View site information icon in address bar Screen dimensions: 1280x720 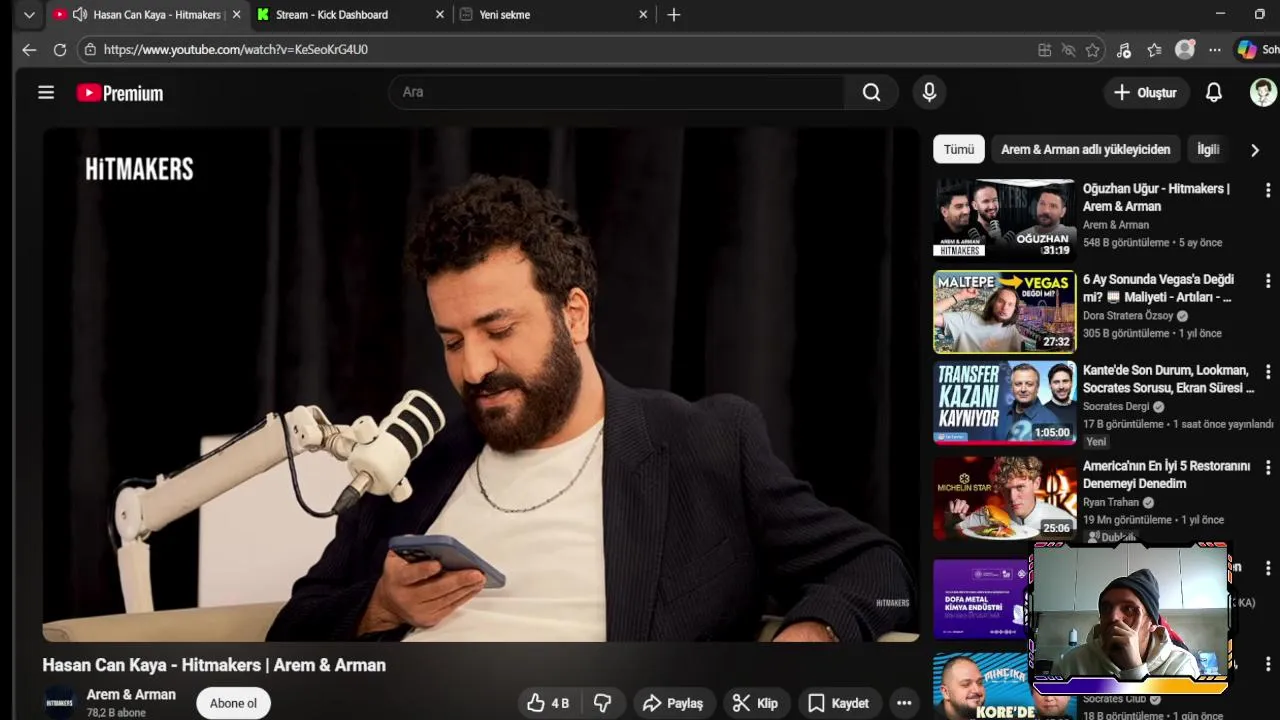[x=90, y=49]
